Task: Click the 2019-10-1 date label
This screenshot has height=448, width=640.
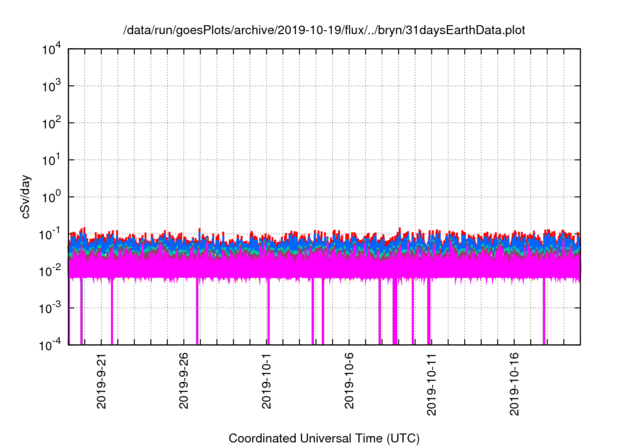Action: (266, 381)
